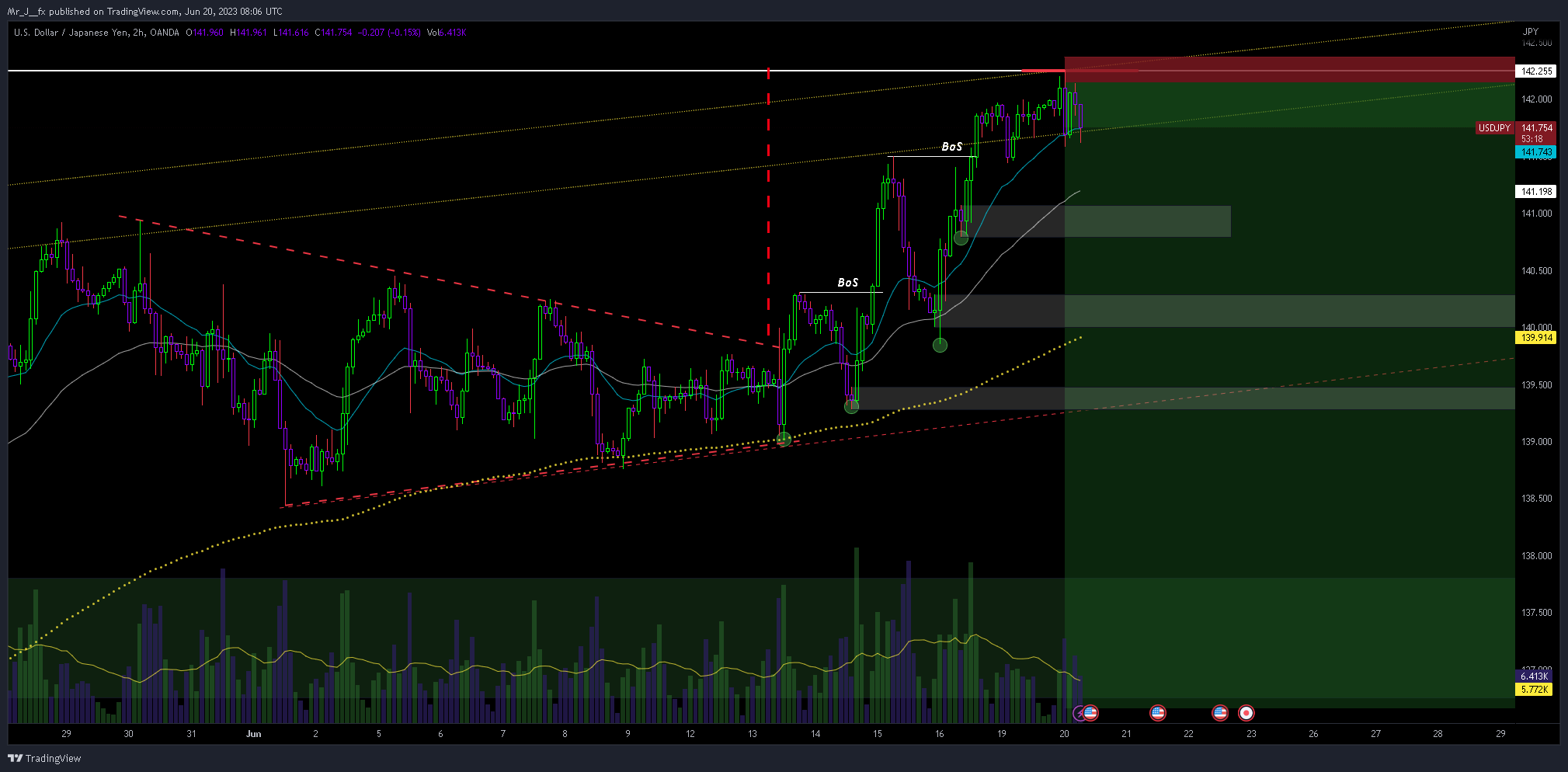Select the green circle marker near 139.000

784,439
